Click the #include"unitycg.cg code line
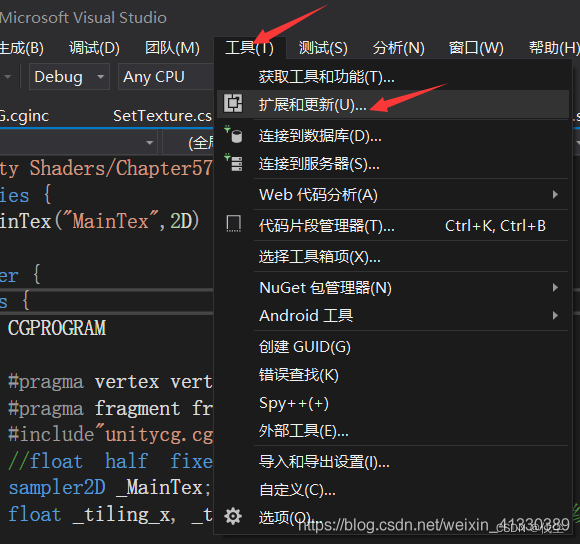This screenshot has height=544, width=580. tap(110, 435)
